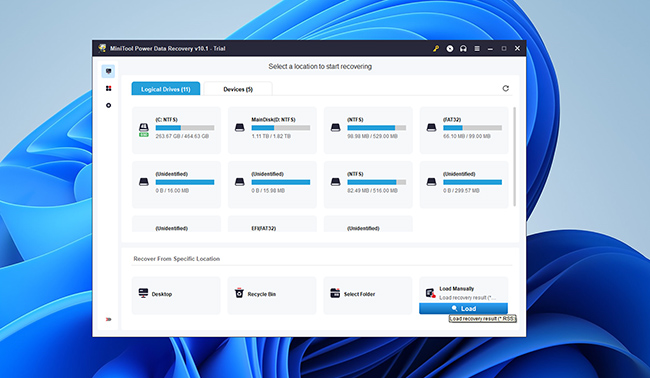The height and width of the screenshot is (378, 650).
Task: Click the headphones support icon
Action: pos(463,48)
